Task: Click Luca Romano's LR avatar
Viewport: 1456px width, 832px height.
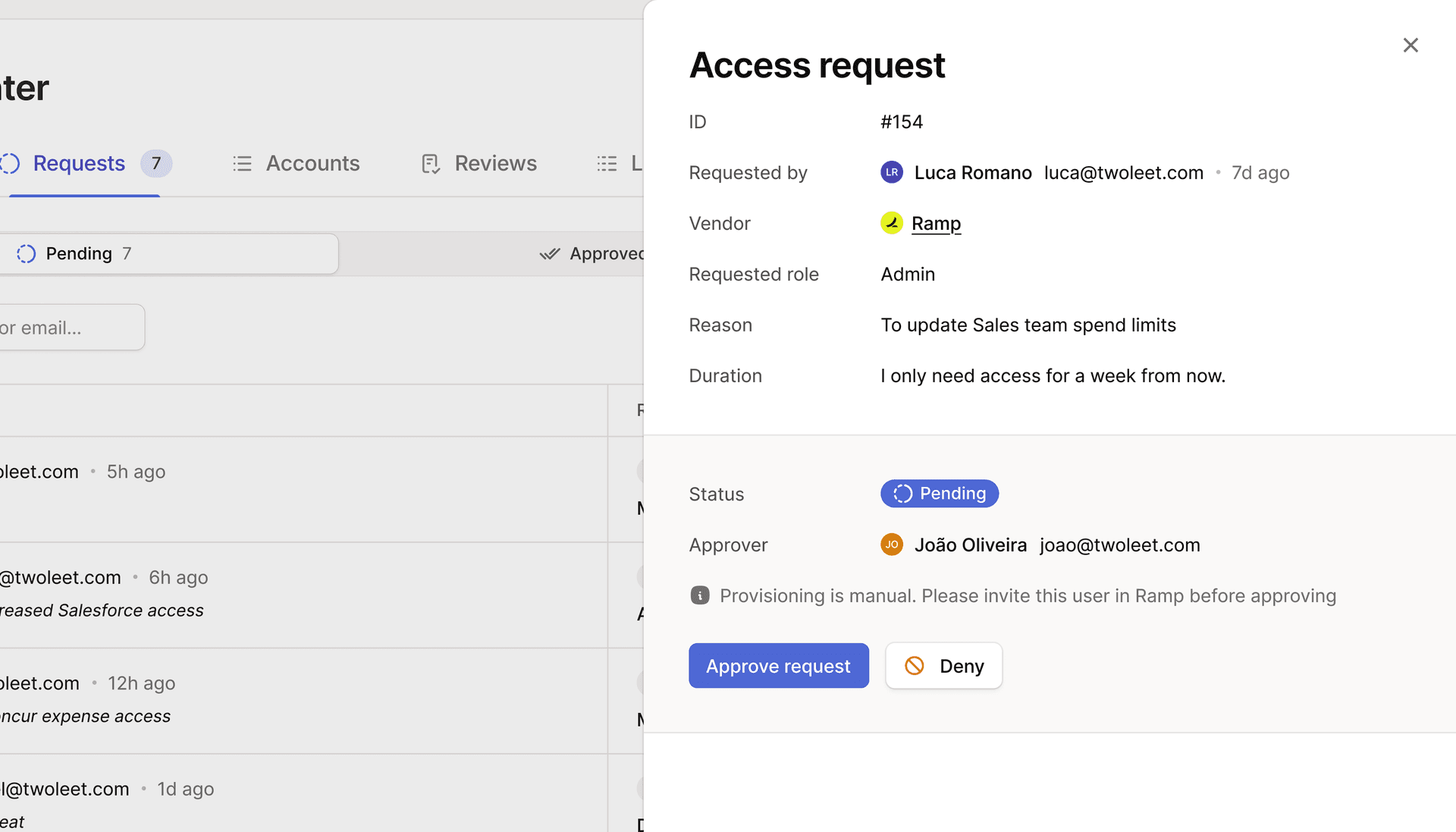Action: (x=891, y=172)
